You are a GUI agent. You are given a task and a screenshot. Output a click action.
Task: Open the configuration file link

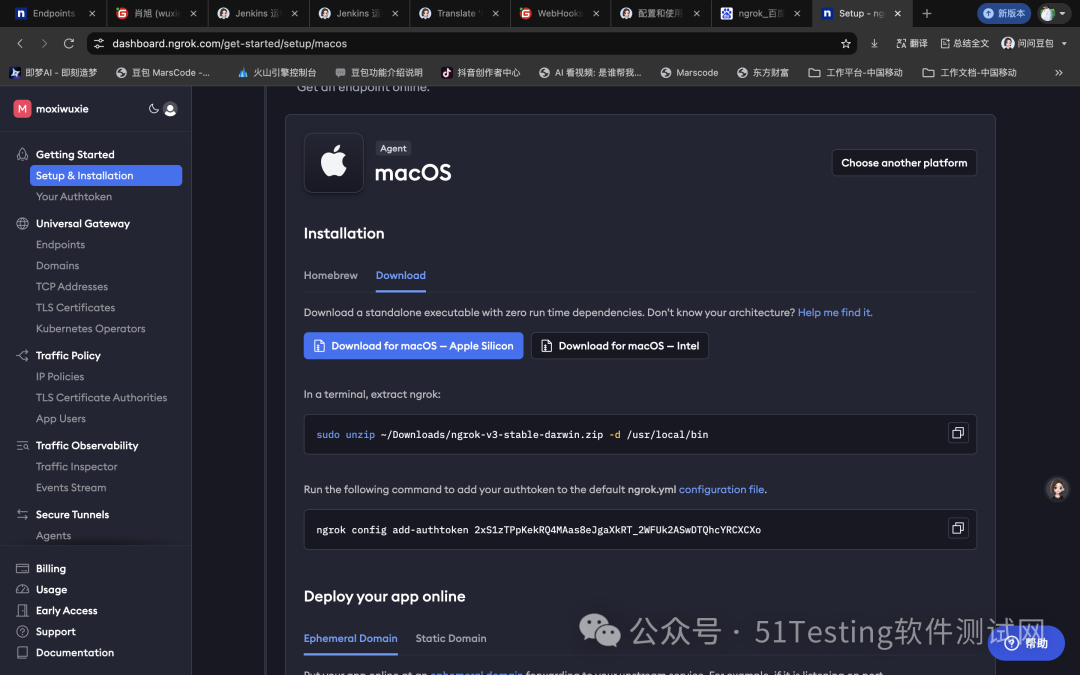[721, 490]
